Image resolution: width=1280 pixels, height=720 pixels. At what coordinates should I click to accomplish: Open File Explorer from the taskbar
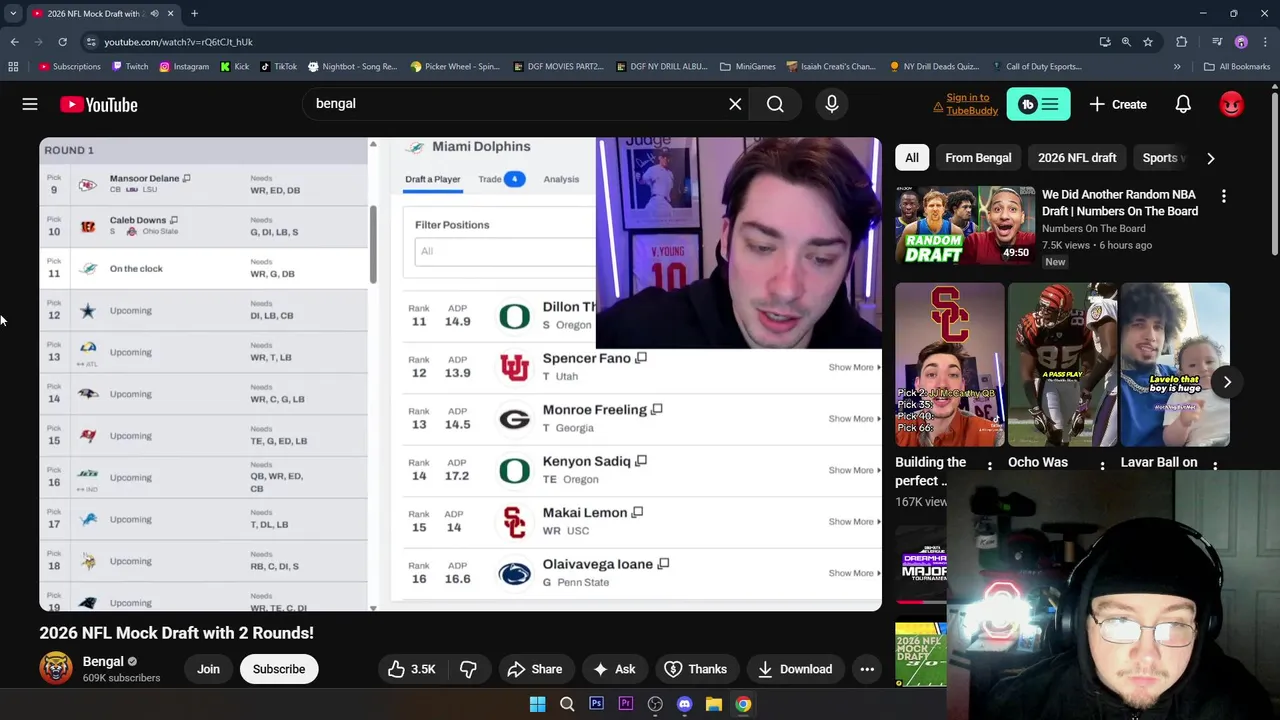714,704
